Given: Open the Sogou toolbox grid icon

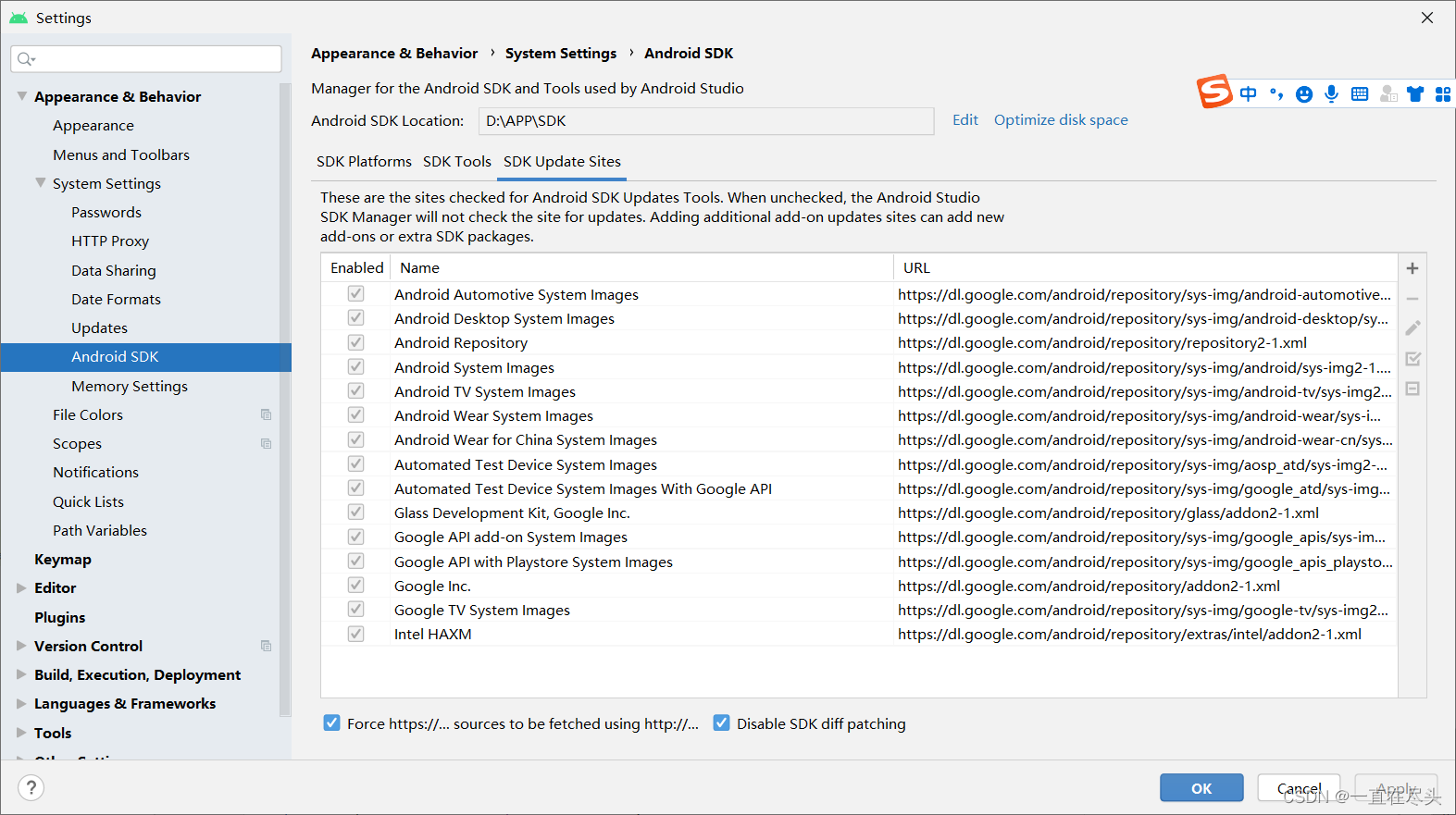Looking at the screenshot, I should [x=1443, y=93].
